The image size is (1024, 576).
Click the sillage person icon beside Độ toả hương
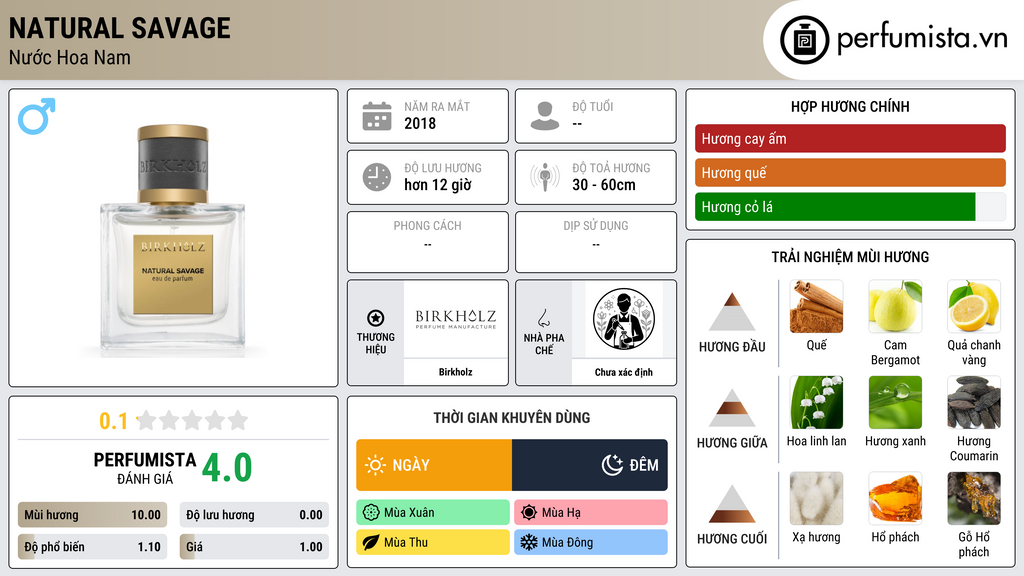pyautogui.click(x=545, y=177)
